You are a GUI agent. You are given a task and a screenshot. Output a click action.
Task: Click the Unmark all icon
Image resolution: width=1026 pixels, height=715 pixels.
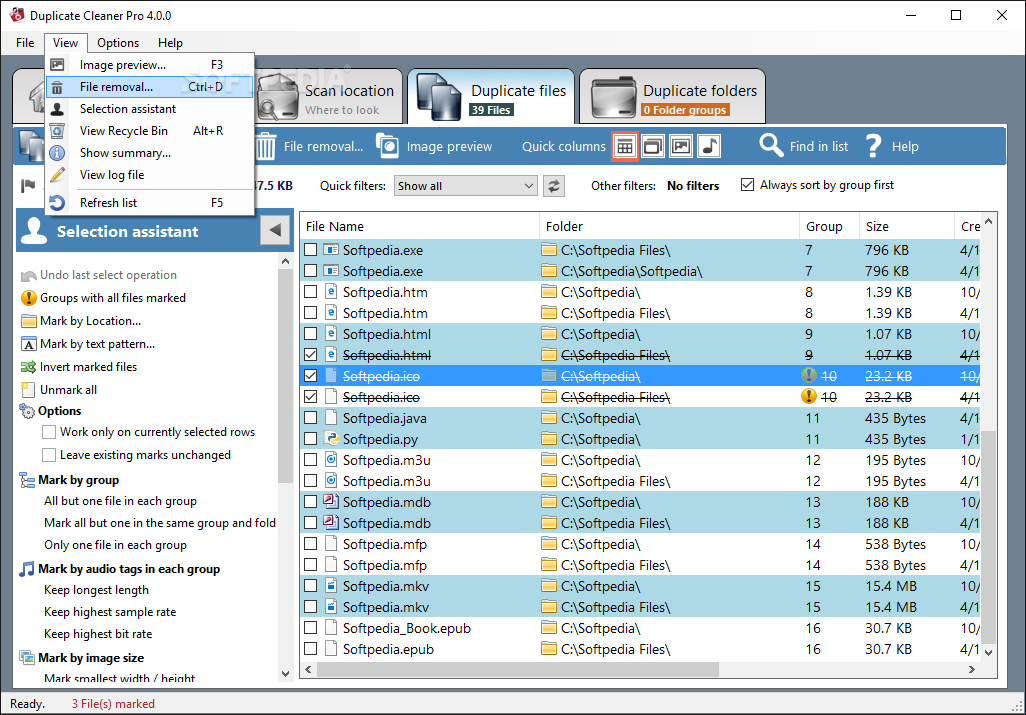pos(28,390)
